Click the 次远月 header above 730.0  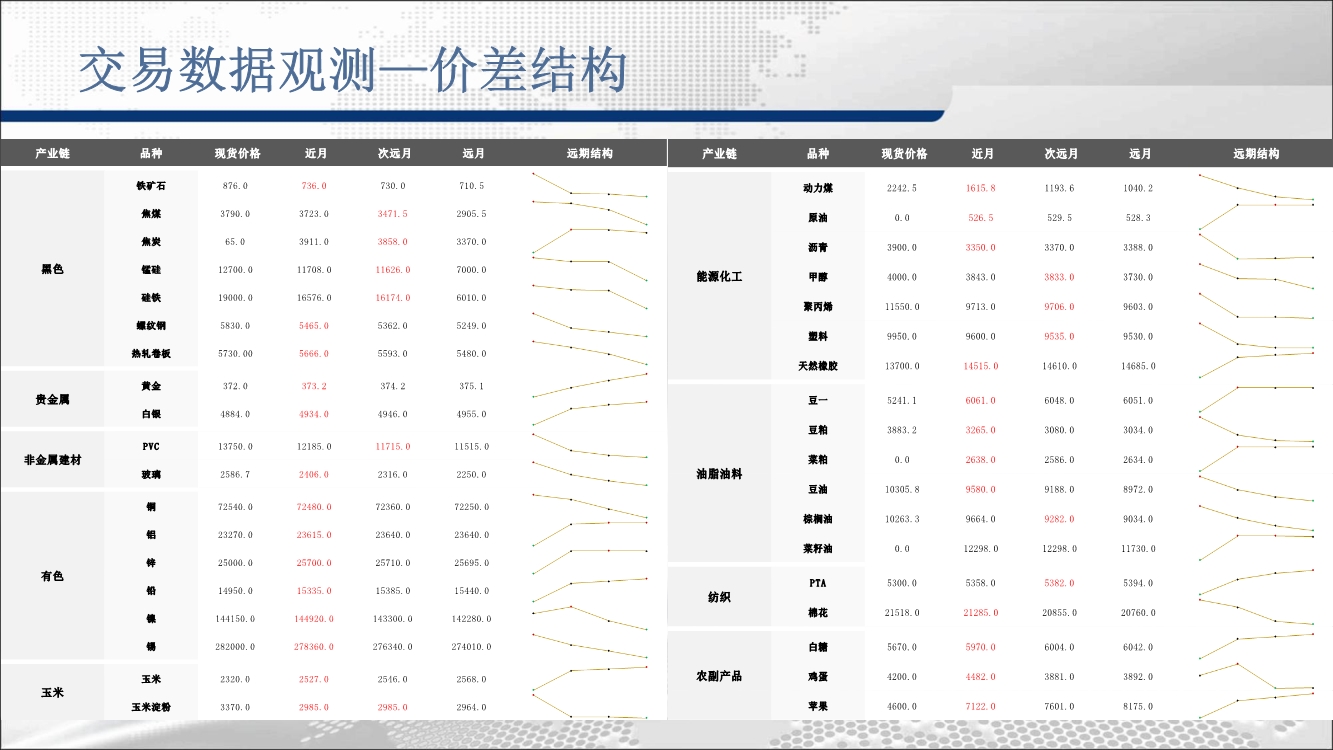click(394, 154)
